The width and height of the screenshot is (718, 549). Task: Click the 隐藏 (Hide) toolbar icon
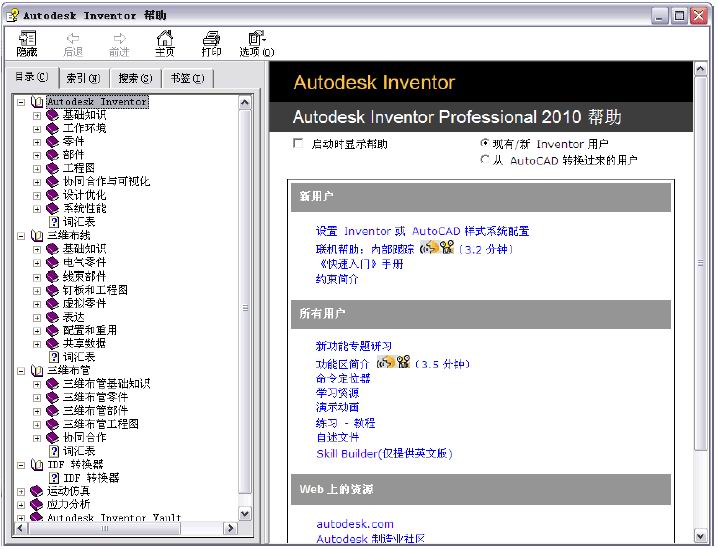pyautogui.click(x=27, y=38)
